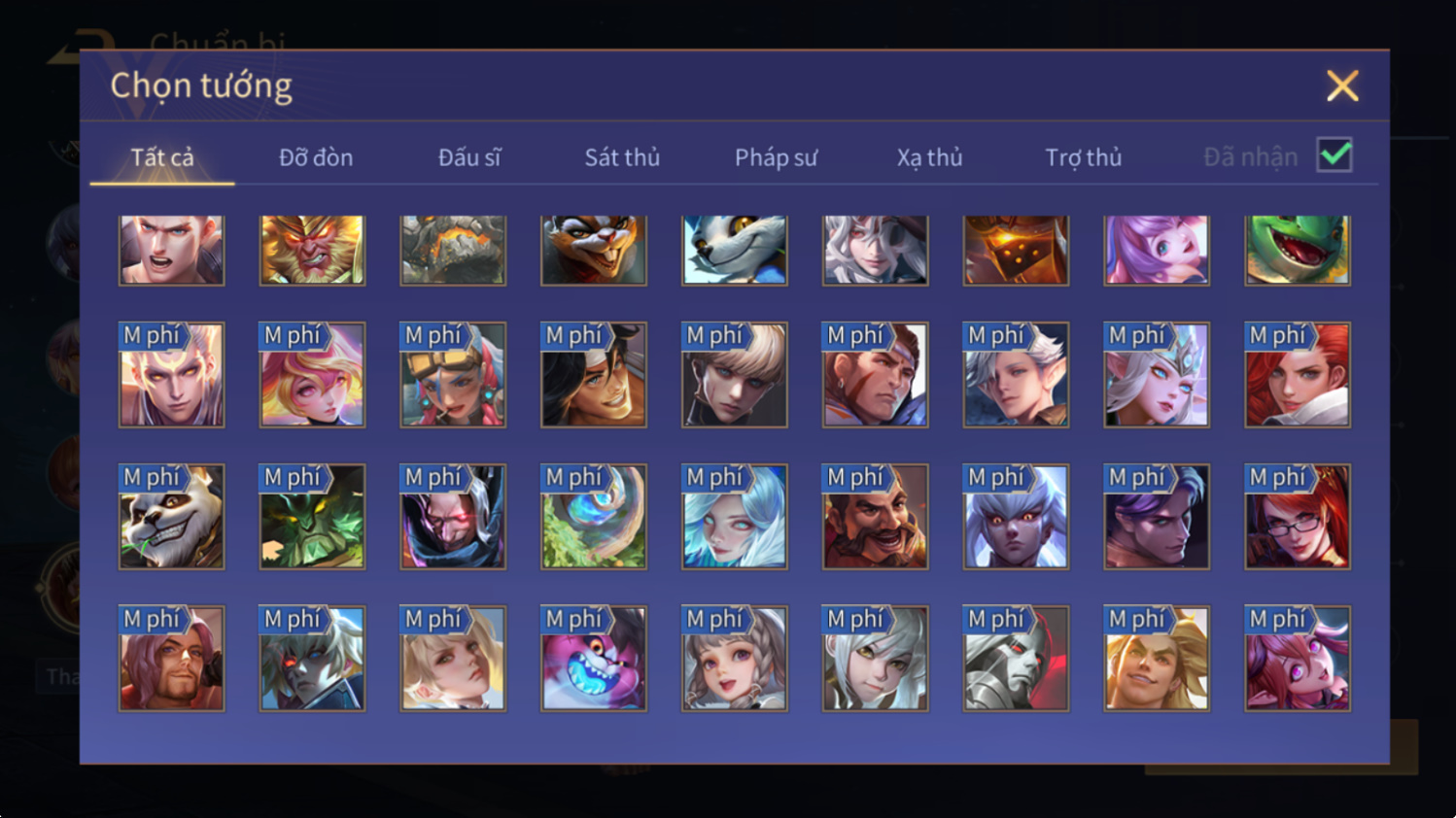Select the monkey king hero portrait
The image size is (1456, 818).
[312, 251]
